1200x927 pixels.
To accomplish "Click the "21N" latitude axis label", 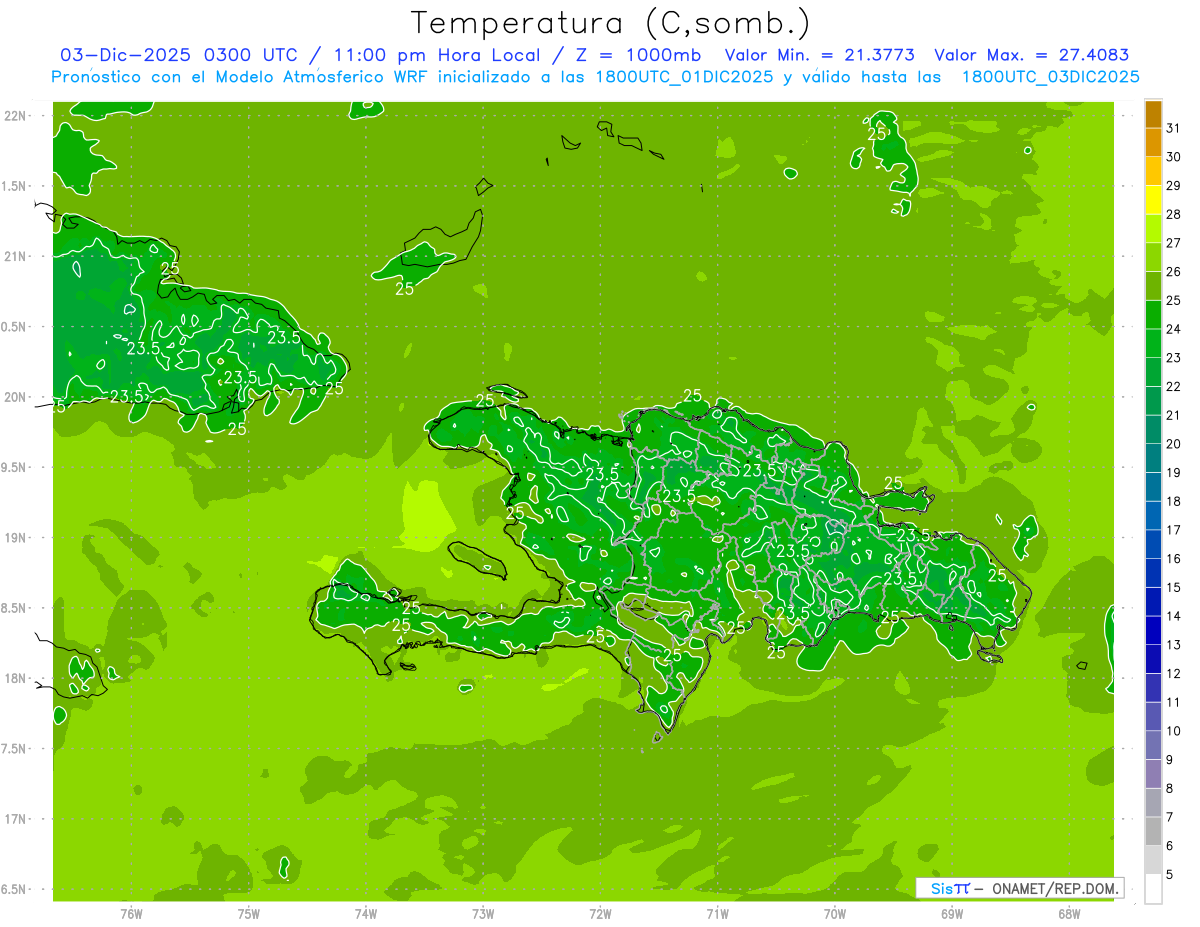I will pos(15,256).
